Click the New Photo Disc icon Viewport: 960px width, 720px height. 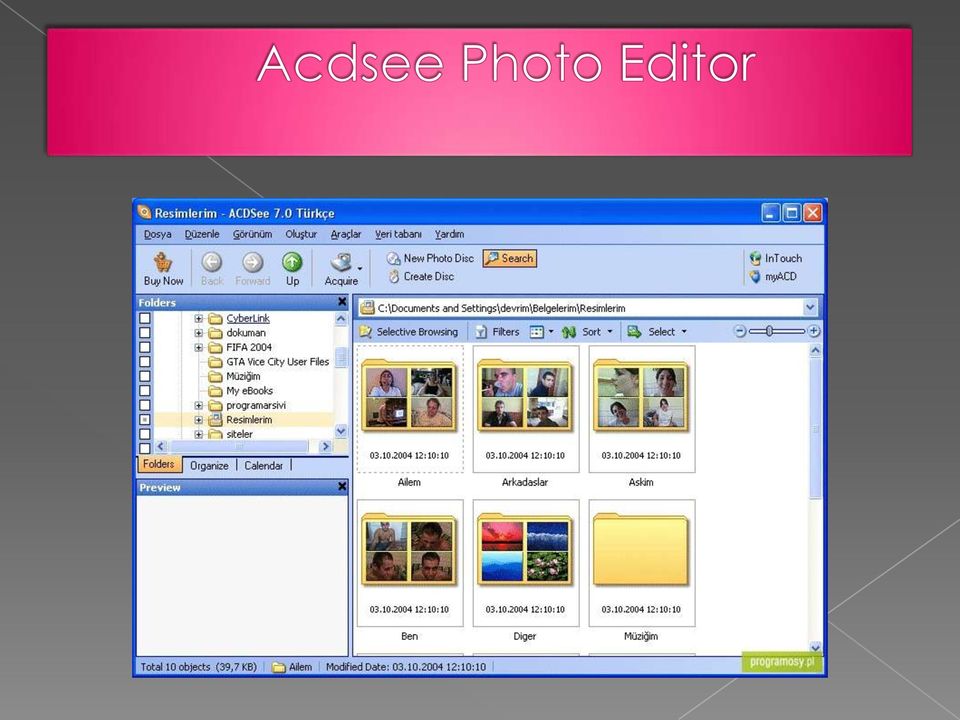393,258
